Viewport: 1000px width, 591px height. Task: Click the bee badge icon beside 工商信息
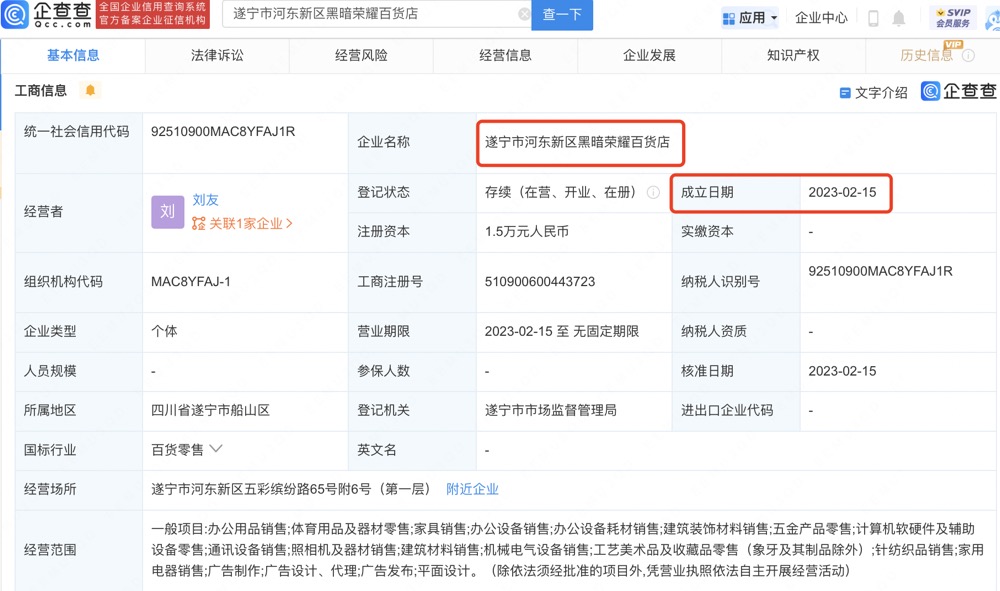(x=89, y=90)
